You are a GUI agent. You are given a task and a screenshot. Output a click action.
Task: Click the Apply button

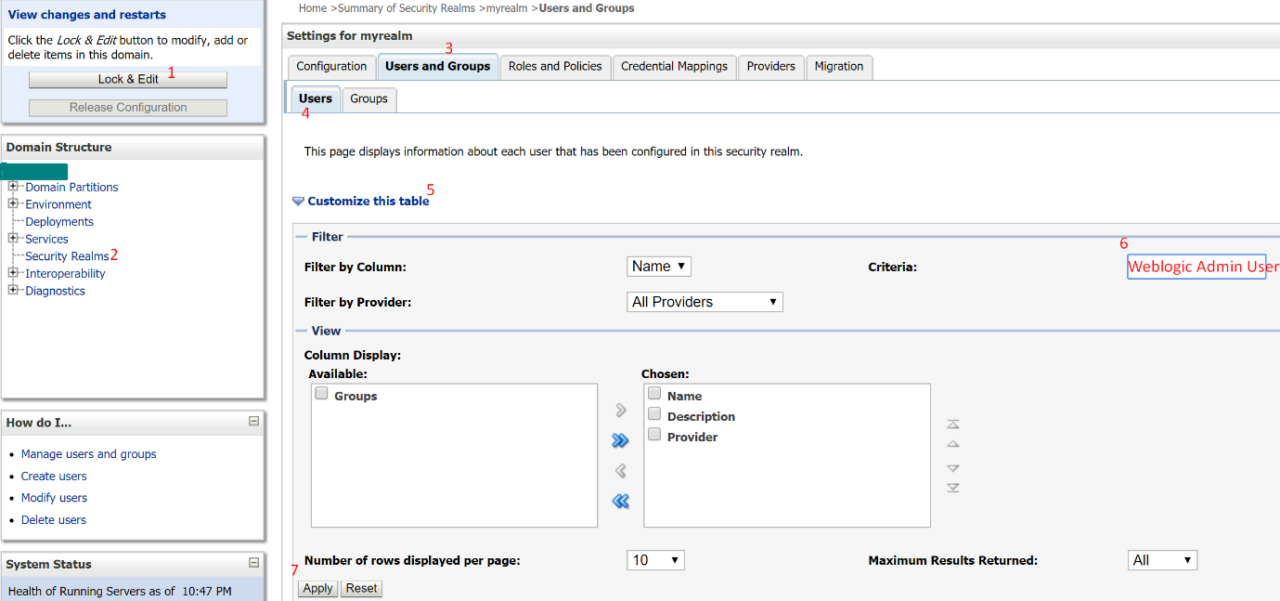coord(318,588)
